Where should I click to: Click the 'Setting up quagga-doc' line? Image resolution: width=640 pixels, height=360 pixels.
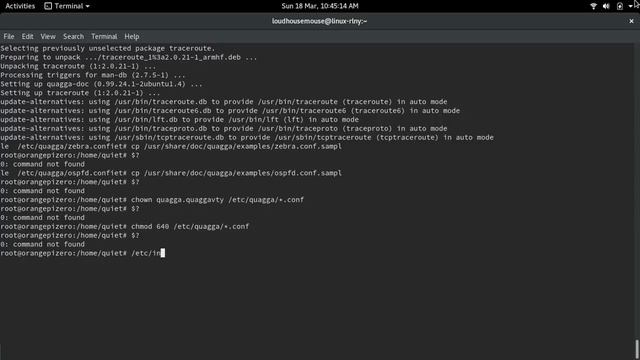(x=101, y=84)
